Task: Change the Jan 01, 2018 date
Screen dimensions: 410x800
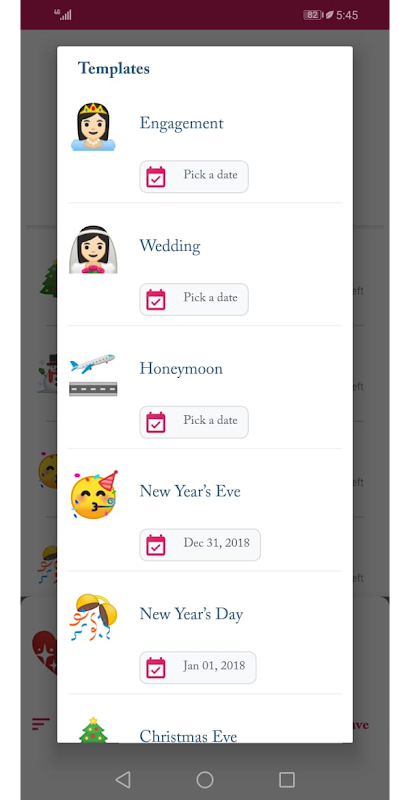Action: (198, 667)
